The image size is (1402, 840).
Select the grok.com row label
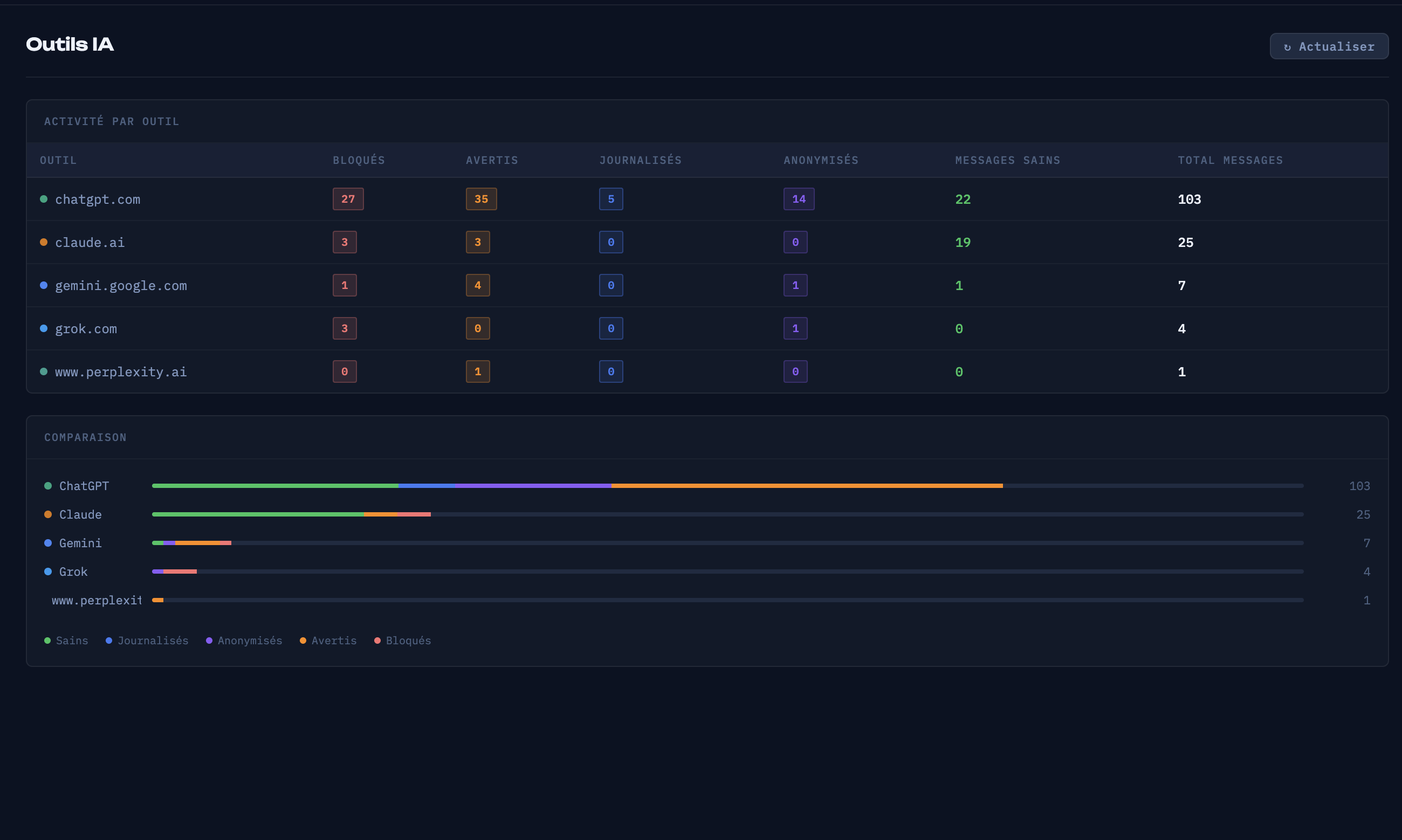tap(85, 329)
